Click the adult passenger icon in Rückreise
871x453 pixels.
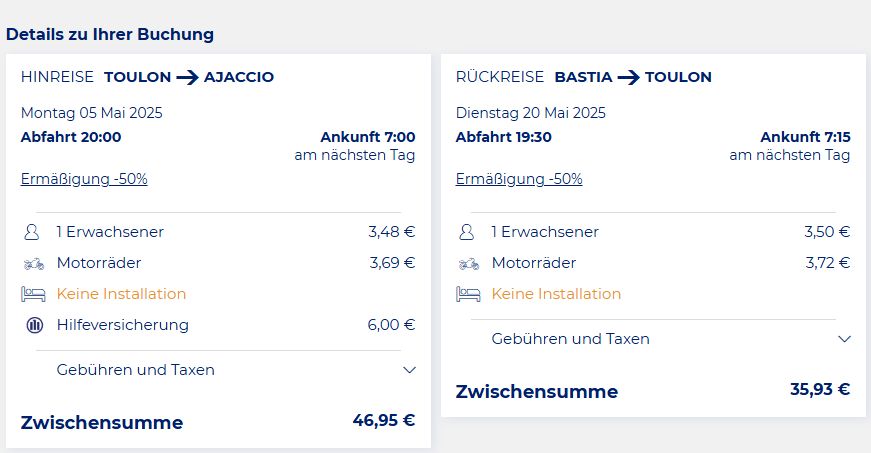(467, 232)
